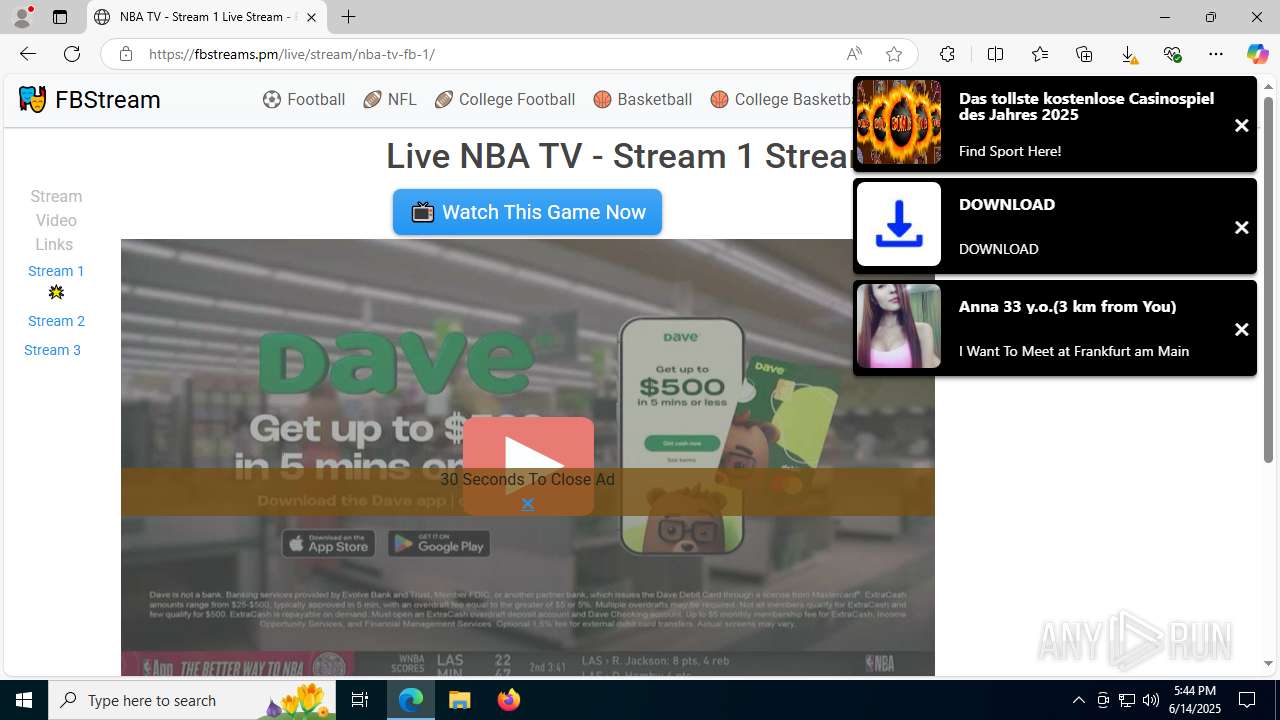1280x720 pixels.
Task: Open Firefox on taskbar
Action: point(508,700)
